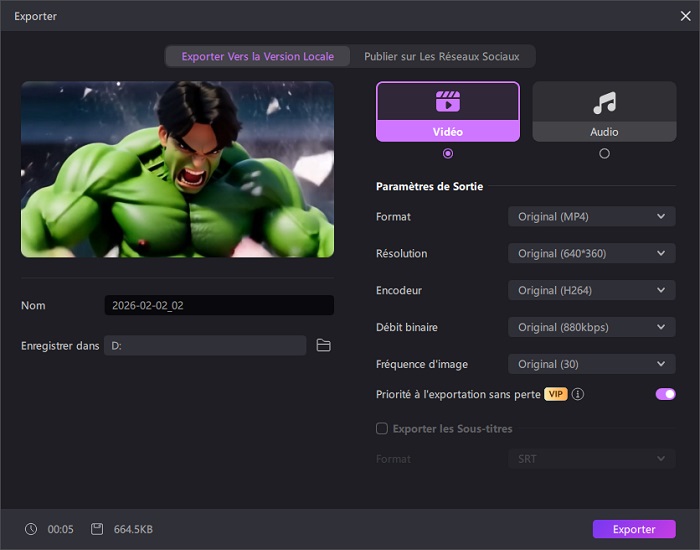Open the Format dropdown Original (MP4)
700x550 pixels.
592,217
